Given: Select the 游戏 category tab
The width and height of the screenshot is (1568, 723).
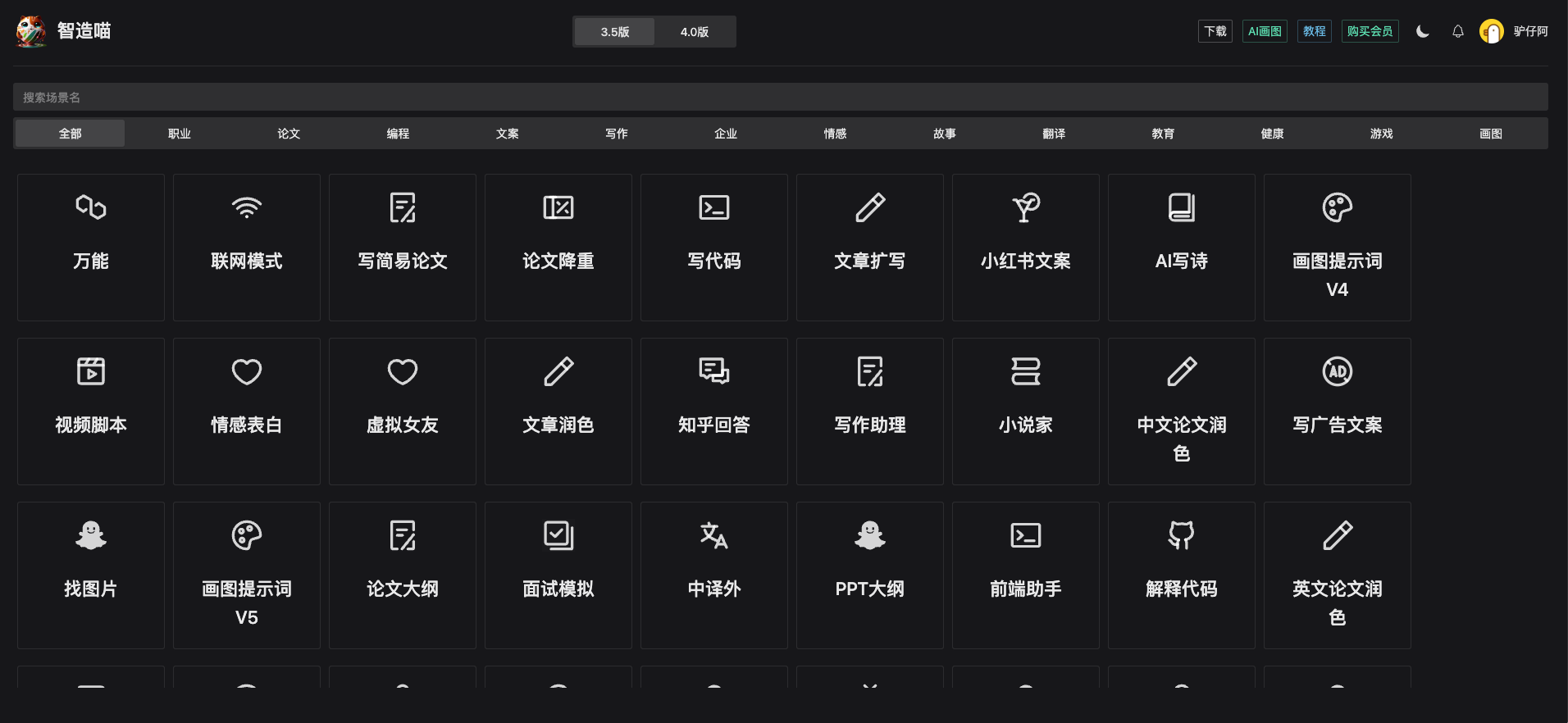Looking at the screenshot, I should 1381,134.
